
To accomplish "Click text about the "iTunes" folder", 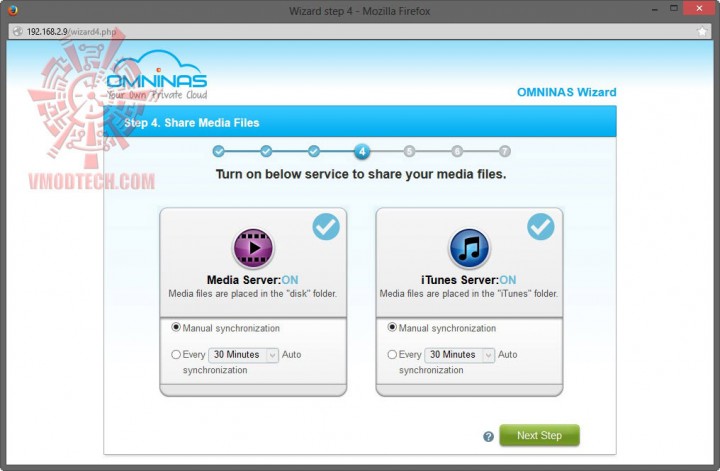I will pyautogui.click(x=469, y=294).
